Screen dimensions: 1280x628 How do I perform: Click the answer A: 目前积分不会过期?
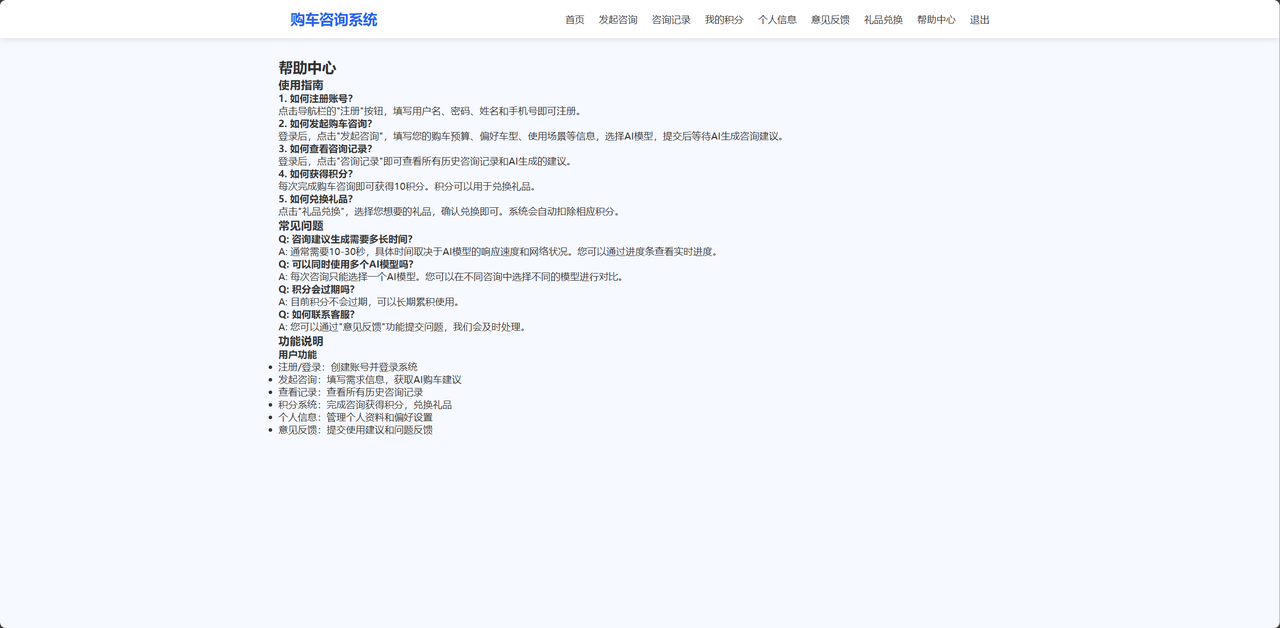tap(370, 301)
